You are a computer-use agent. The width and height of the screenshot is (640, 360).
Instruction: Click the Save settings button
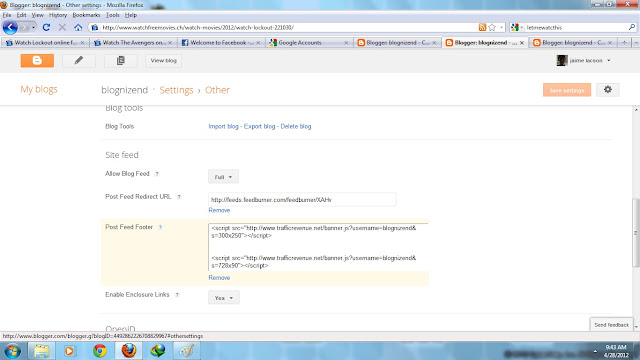[567, 90]
